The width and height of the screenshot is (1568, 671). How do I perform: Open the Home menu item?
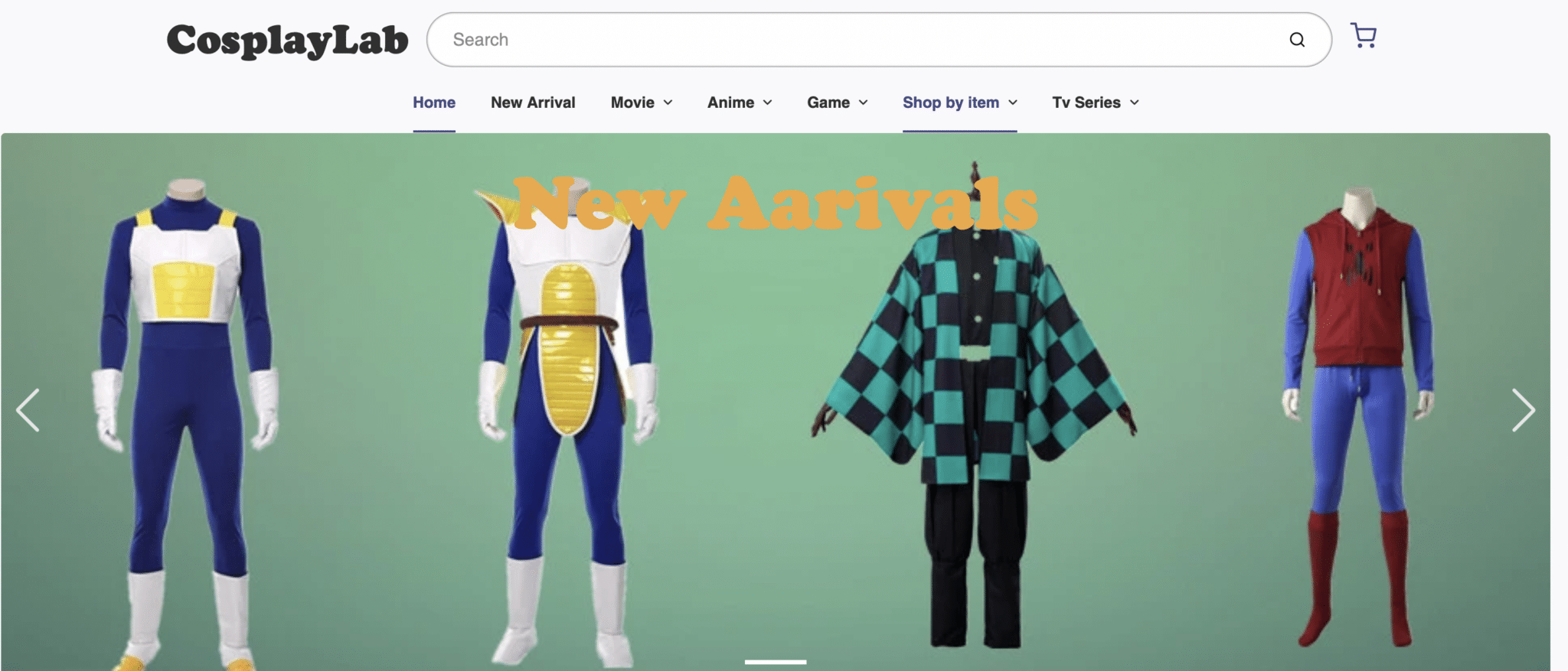click(x=434, y=103)
